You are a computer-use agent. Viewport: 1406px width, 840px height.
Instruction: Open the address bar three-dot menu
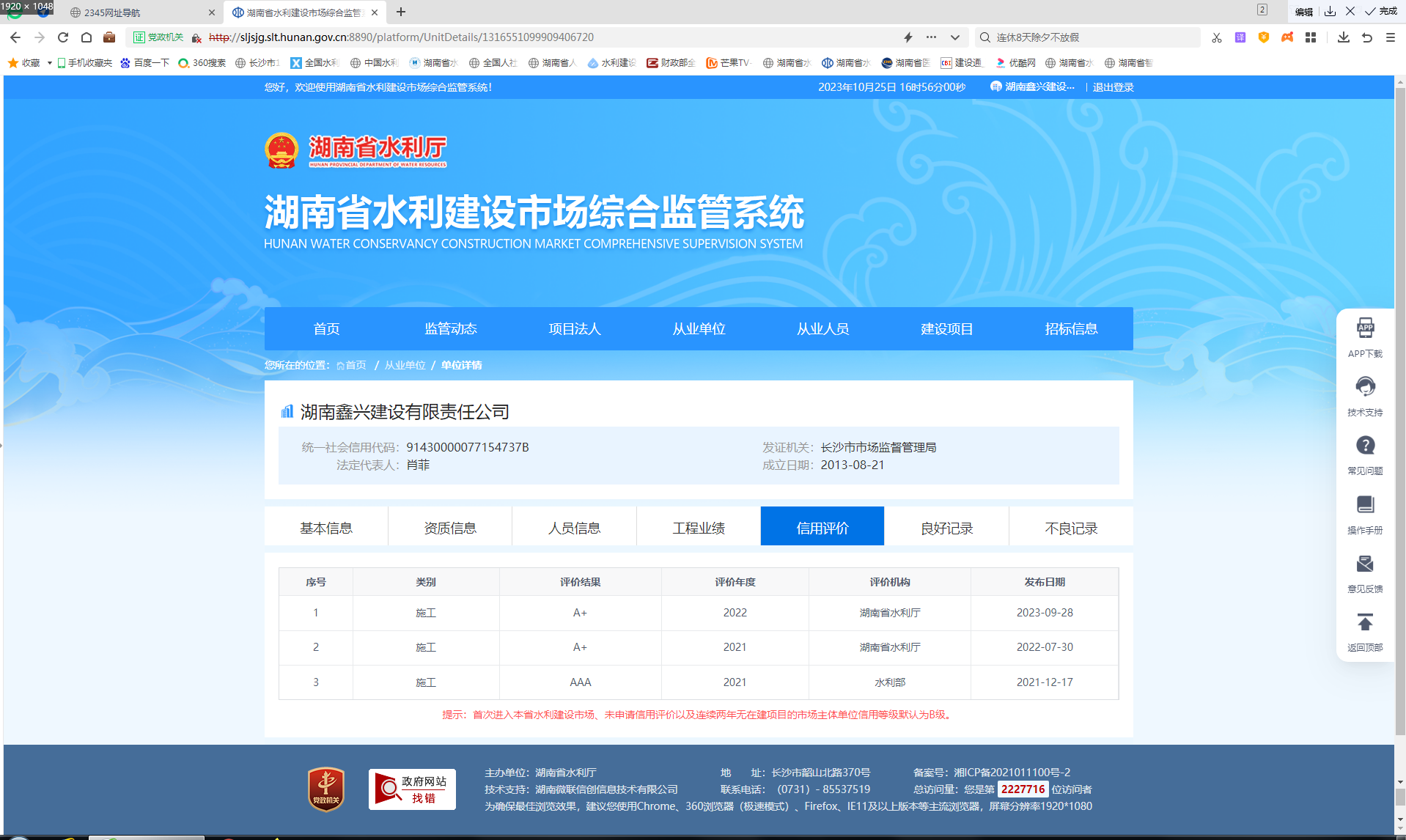[931, 37]
